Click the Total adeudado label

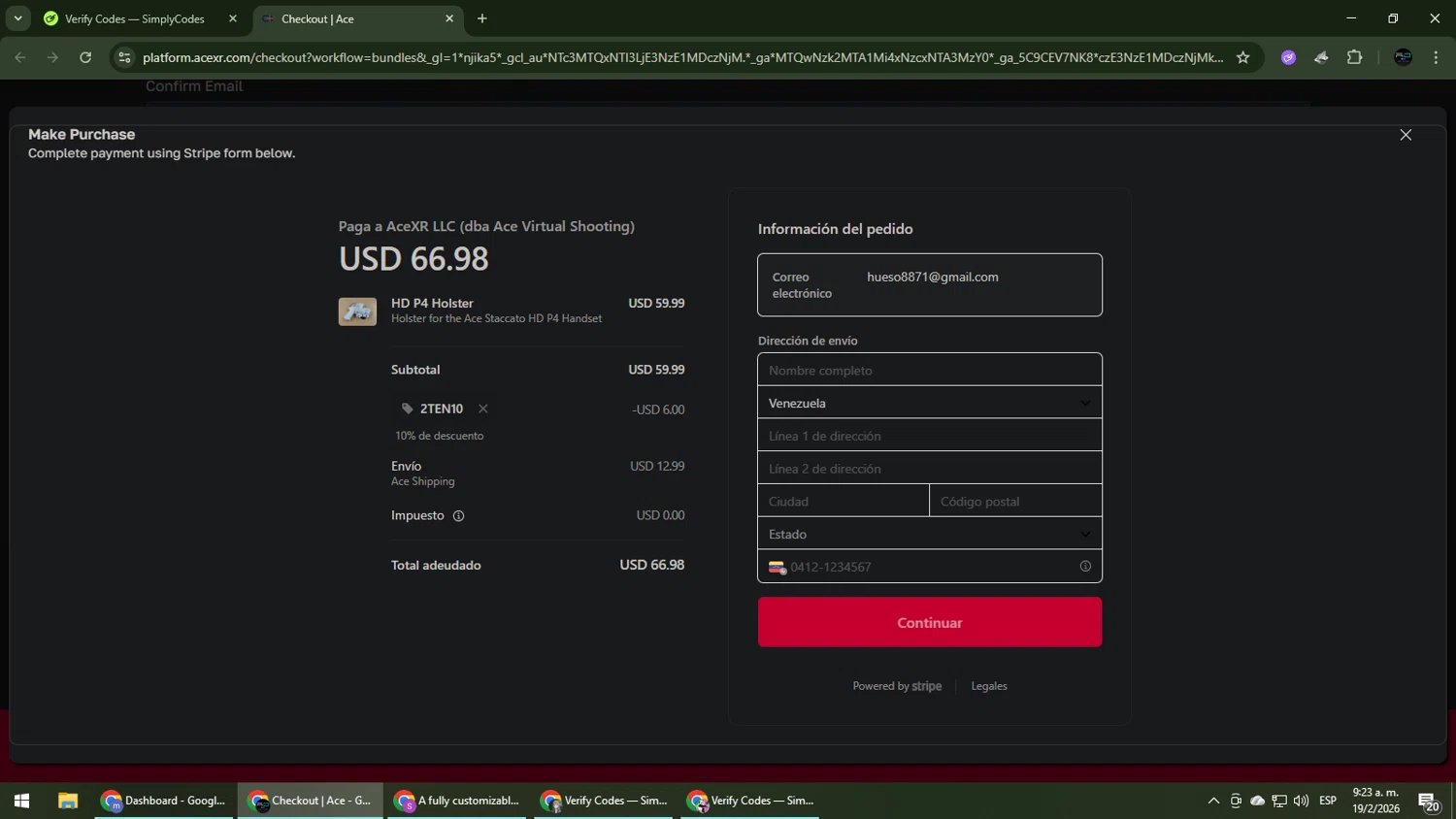click(436, 565)
